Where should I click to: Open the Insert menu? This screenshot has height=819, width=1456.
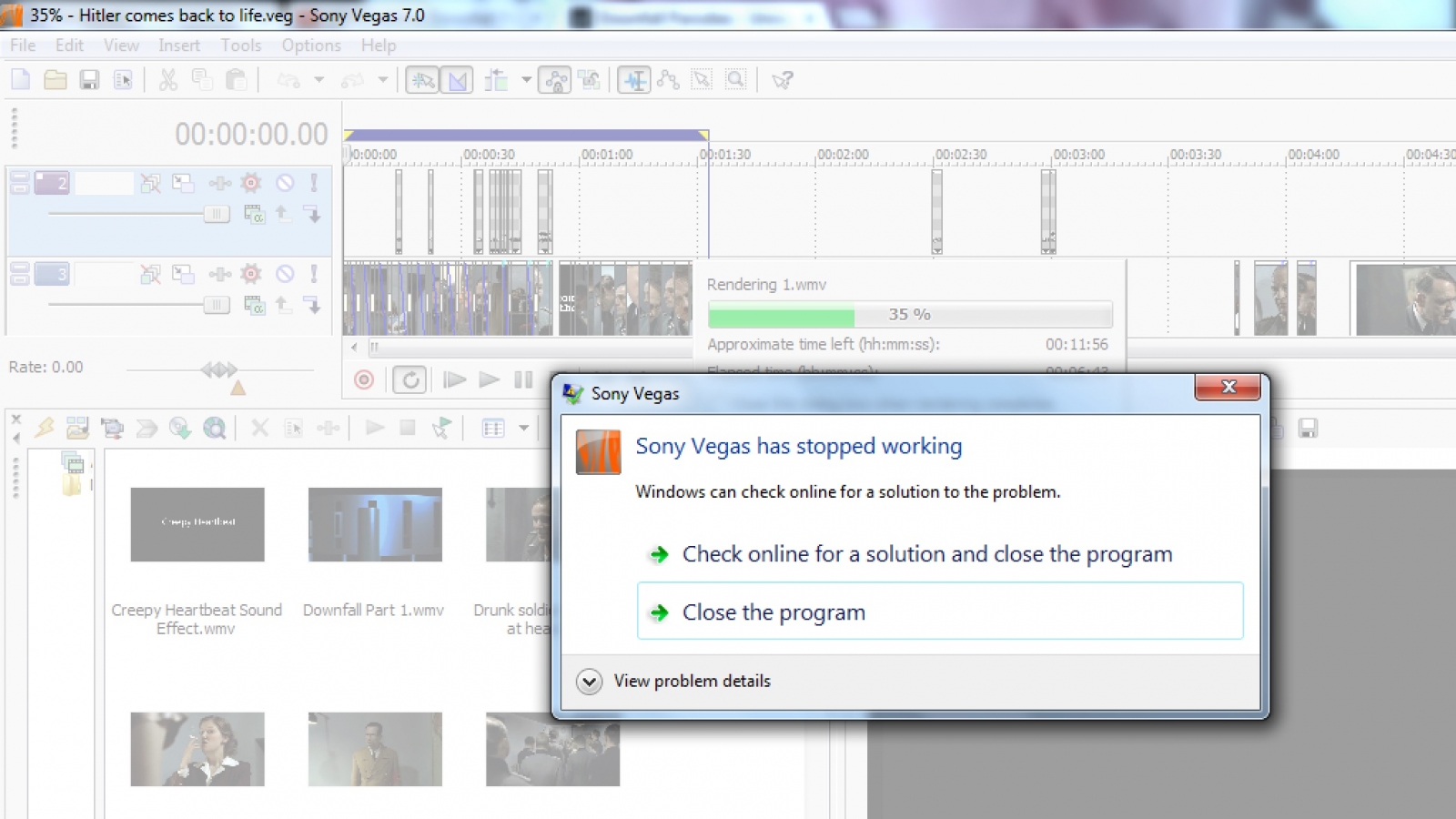click(178, 45)
